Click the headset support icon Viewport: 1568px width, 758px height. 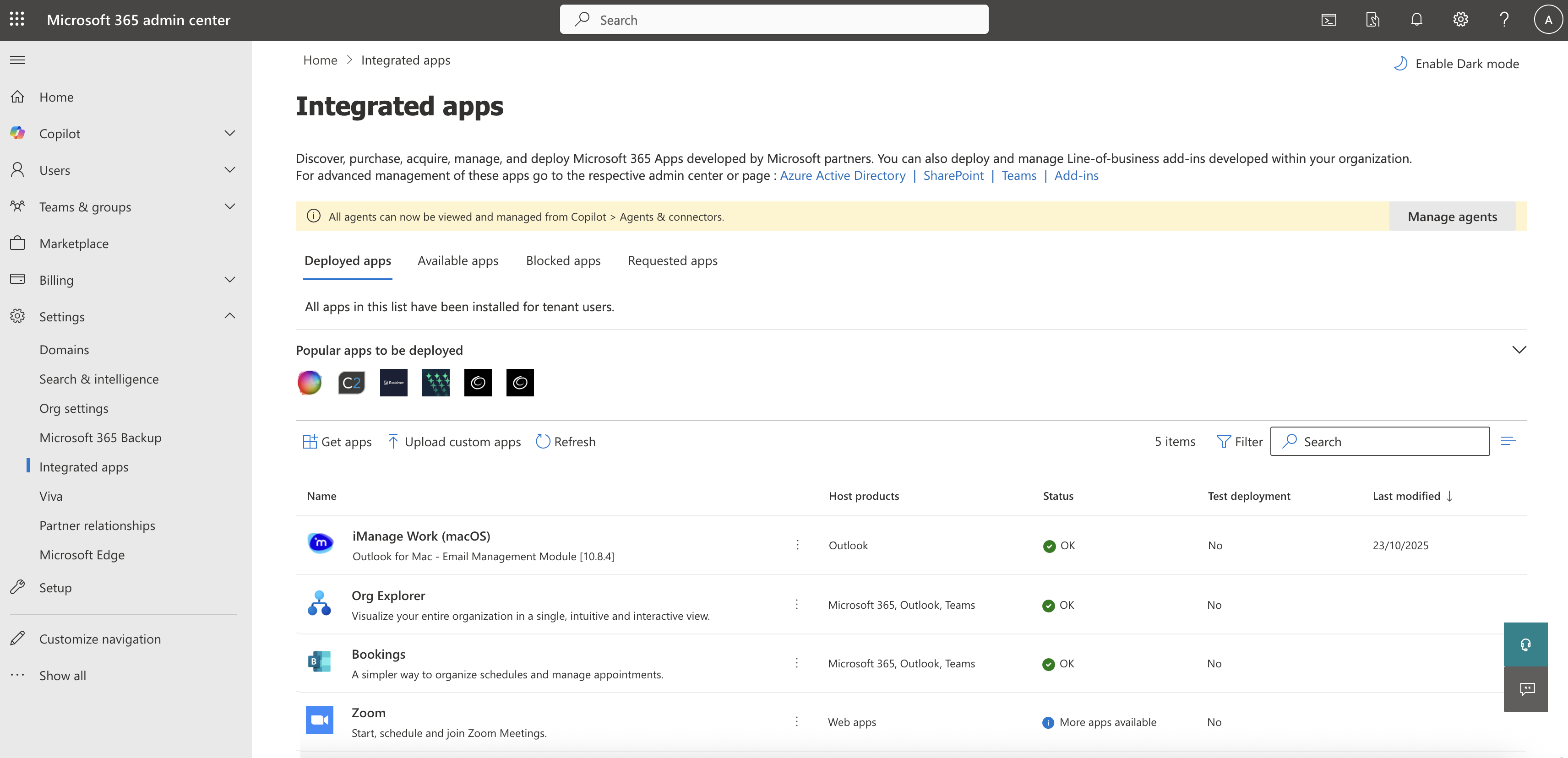(x=1525, y=644)
